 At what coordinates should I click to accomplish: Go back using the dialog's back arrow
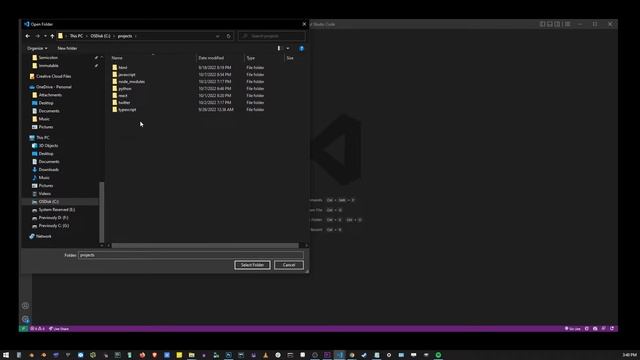point(28,36)
